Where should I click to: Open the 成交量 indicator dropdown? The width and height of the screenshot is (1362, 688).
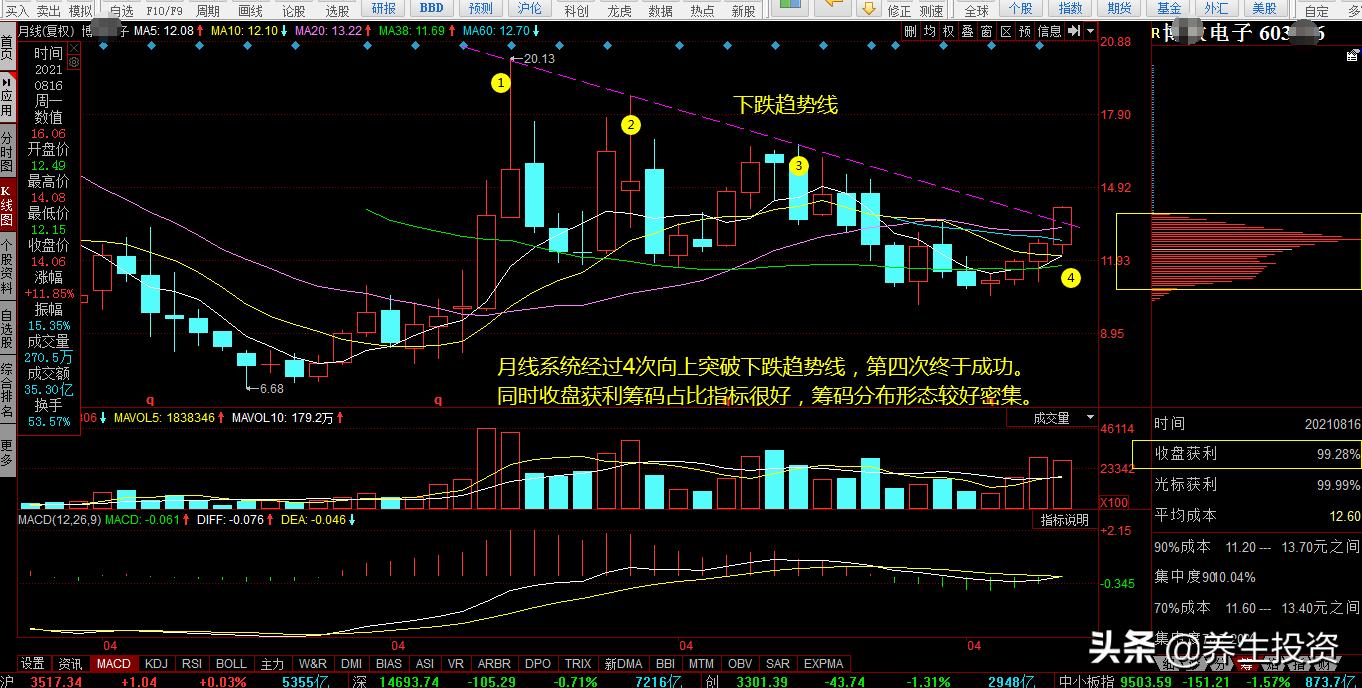(1090, 418)
